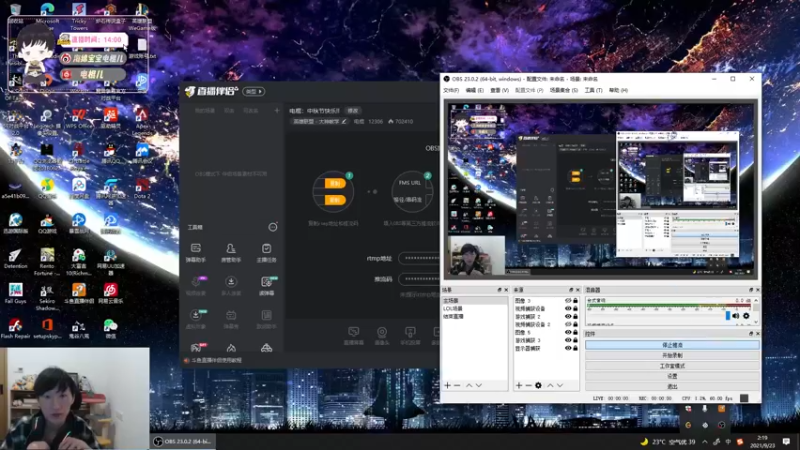
Task: Open the 配置文件(P) menu in OBS
Action: 529,90
